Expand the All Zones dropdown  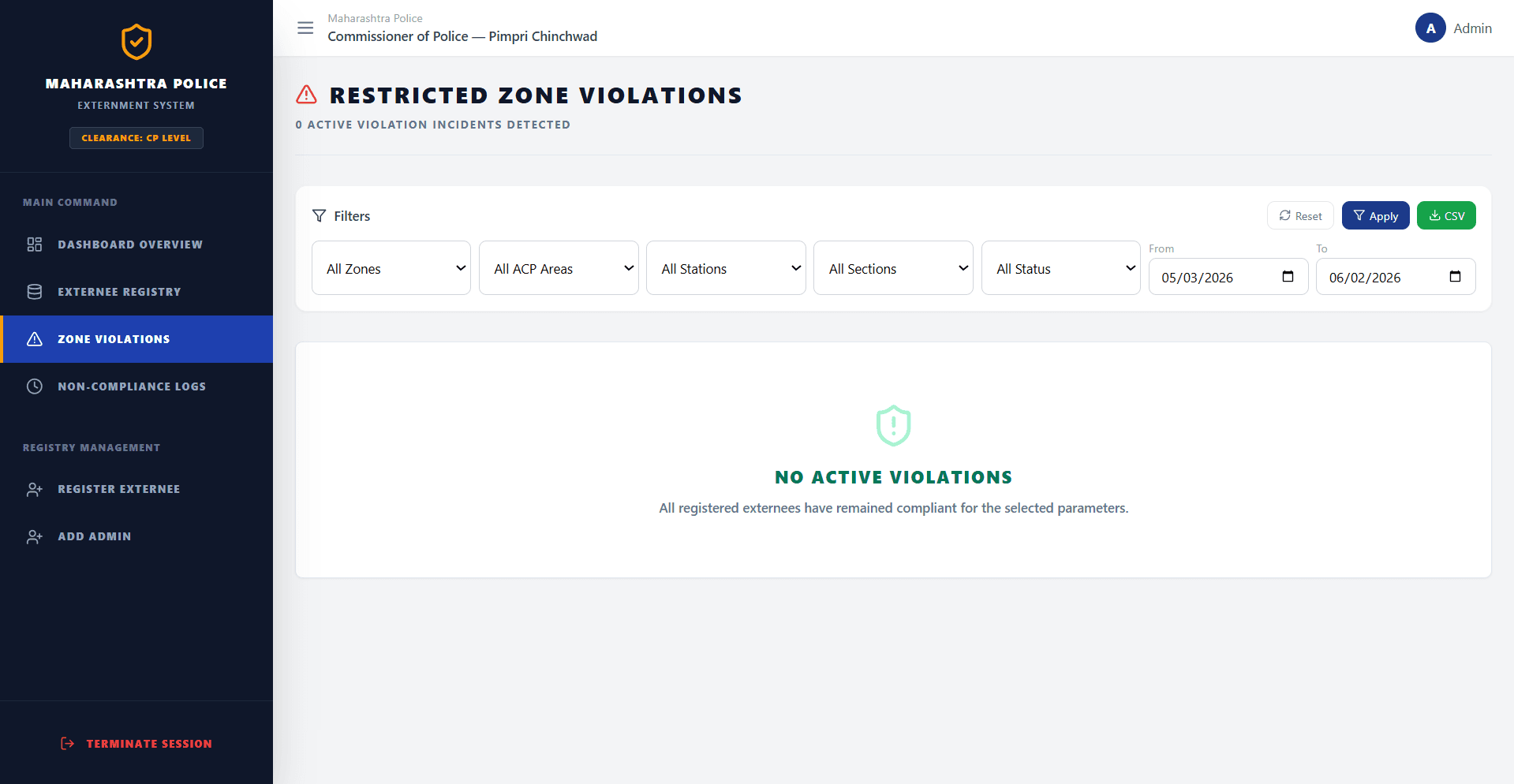coord(391,268)
